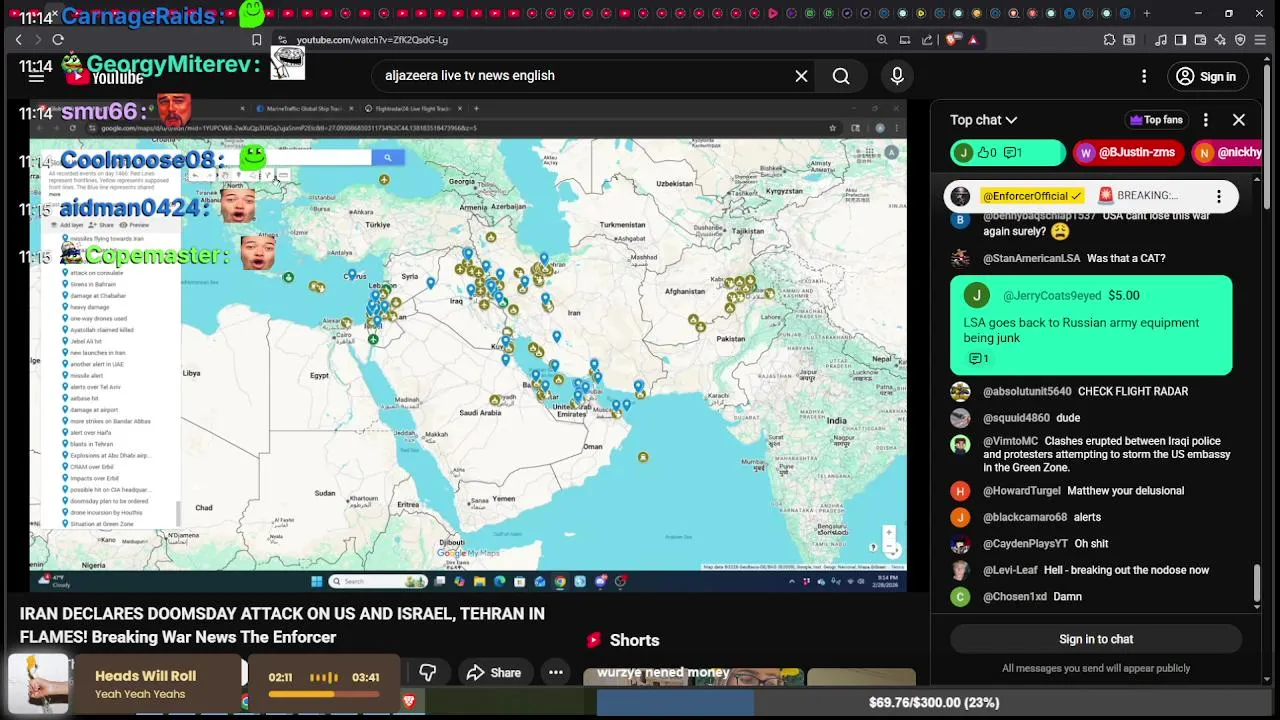The height and width of the screenshot is (720, 1280).
Task: Open JerryCoats9eyed $5.00 super chat card
Action: click(1091, 325)
